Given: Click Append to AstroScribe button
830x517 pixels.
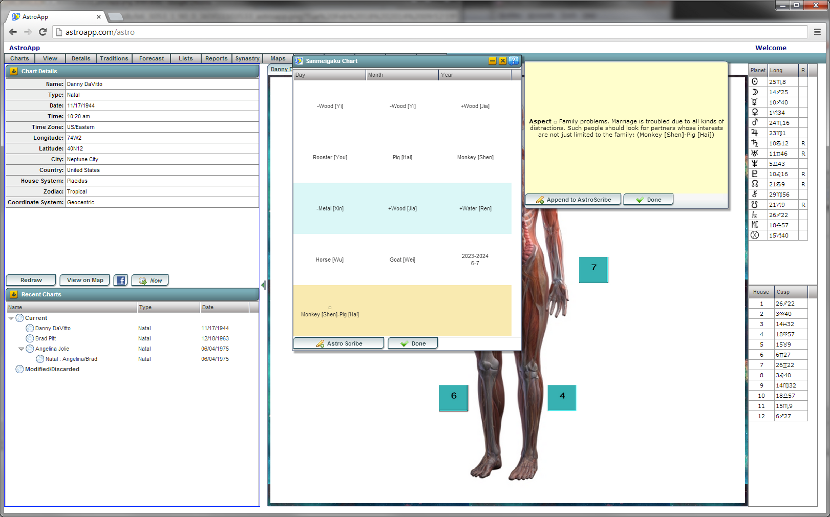Looking at the screenshot, I should [x=573, y=200].
